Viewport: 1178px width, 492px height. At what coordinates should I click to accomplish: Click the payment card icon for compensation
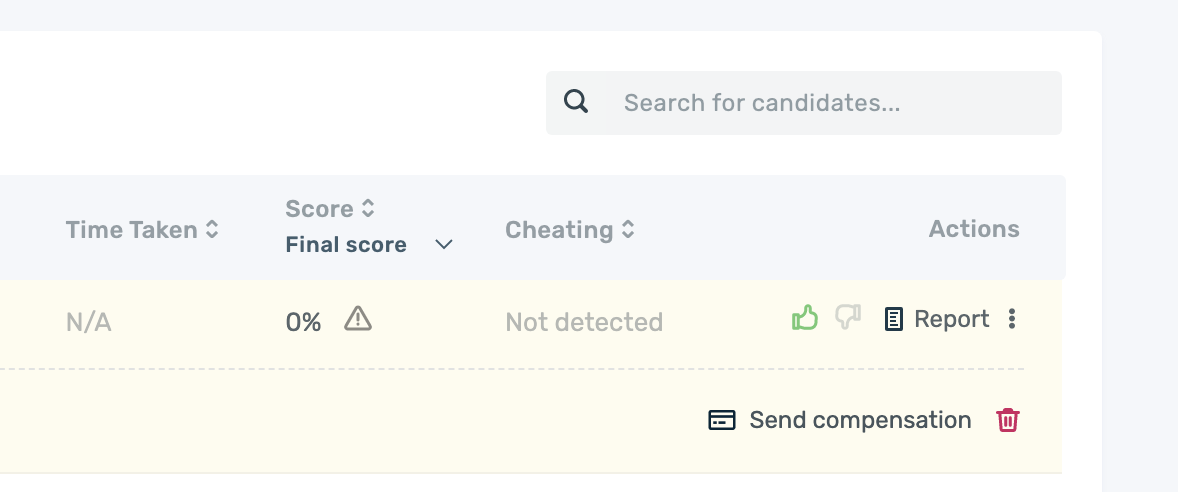(722, 420)
